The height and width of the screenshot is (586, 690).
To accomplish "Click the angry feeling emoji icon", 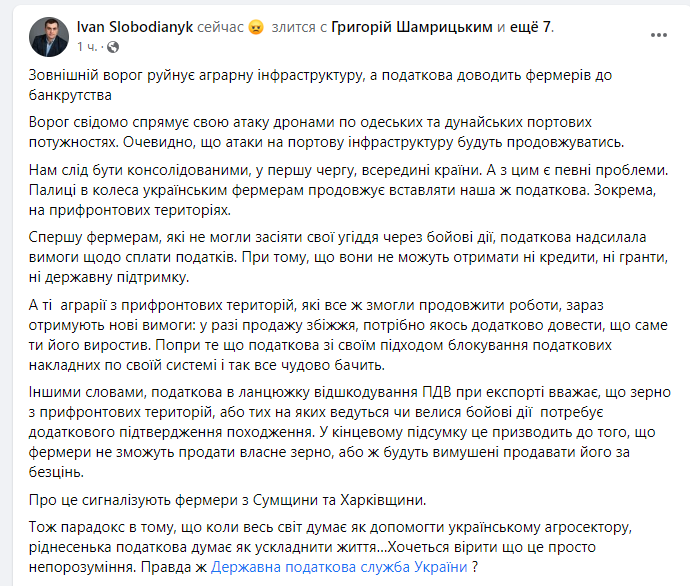I will [x=256, y=27].
